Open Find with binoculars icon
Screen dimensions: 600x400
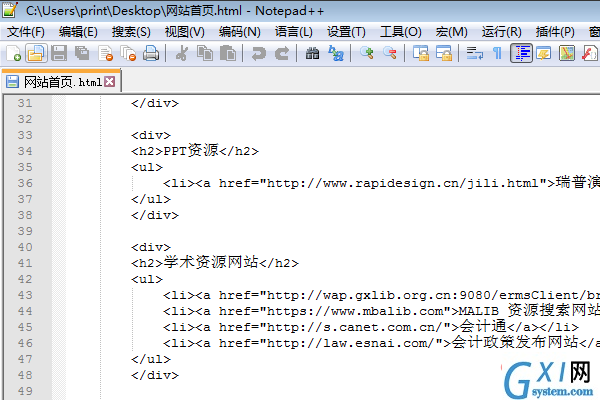coord(312,53)
